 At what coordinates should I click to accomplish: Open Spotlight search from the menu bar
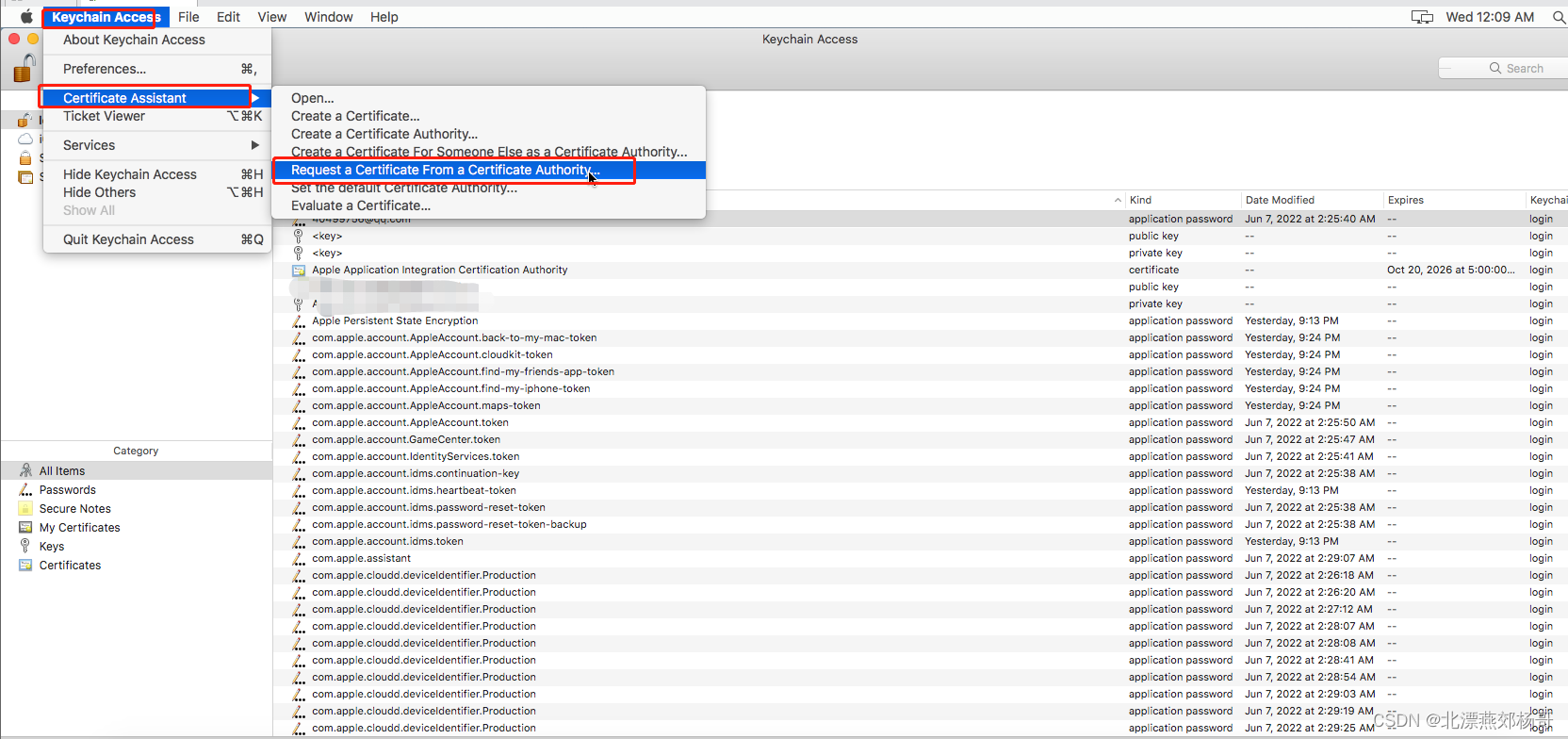[x=1559, y=17]
